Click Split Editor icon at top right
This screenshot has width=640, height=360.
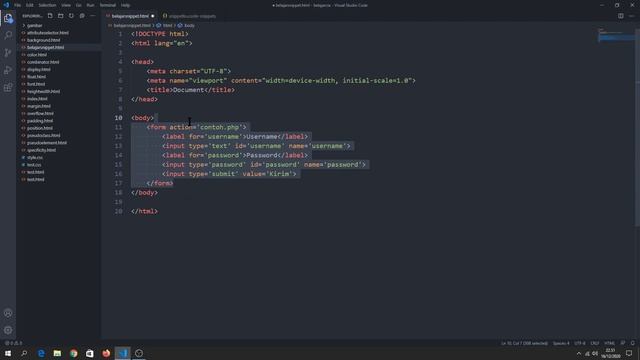coord(620,16)
